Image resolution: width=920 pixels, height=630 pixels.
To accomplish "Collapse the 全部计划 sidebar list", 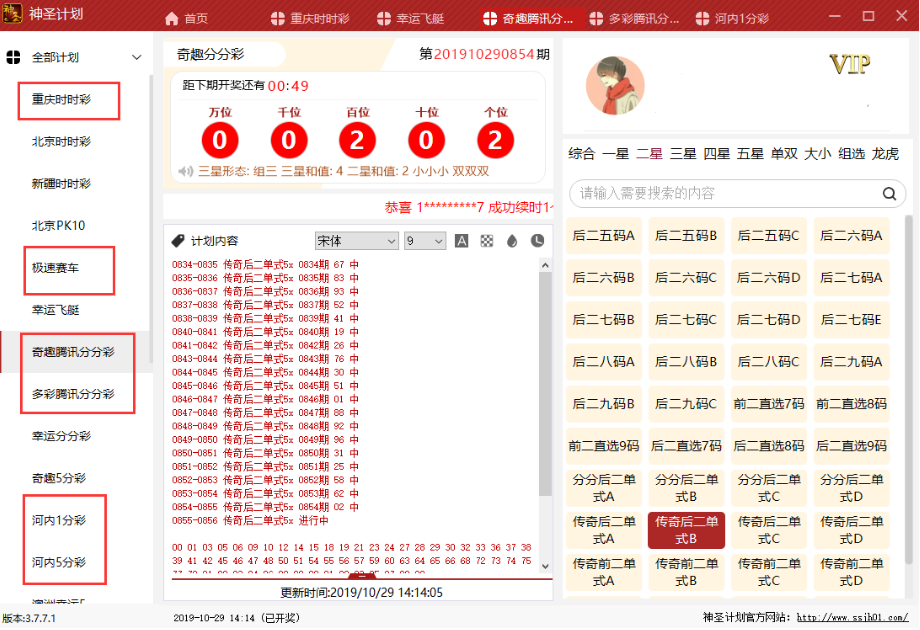I will 136,58.
